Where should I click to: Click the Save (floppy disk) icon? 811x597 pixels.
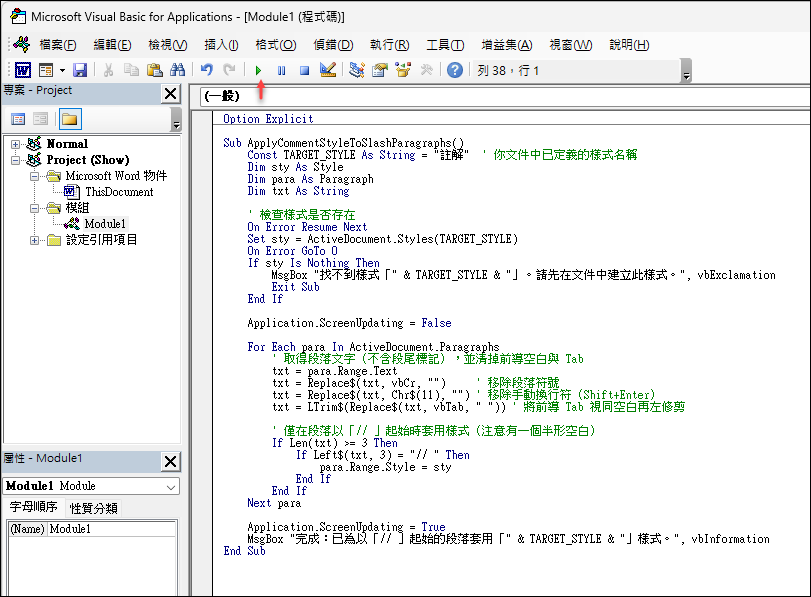[x=80, y=70]
